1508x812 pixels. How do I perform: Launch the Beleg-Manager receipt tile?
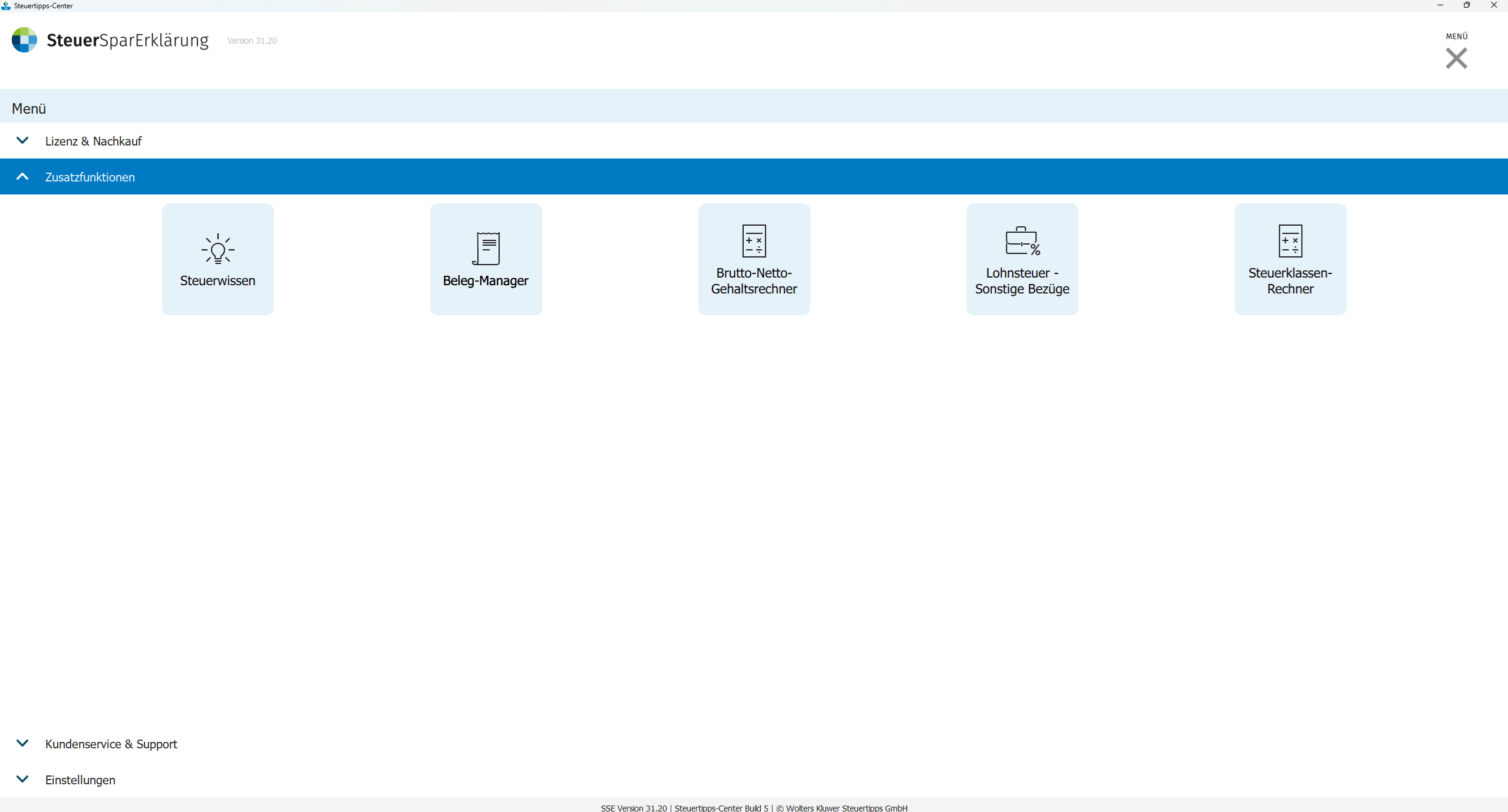click(x=486, y=259)
